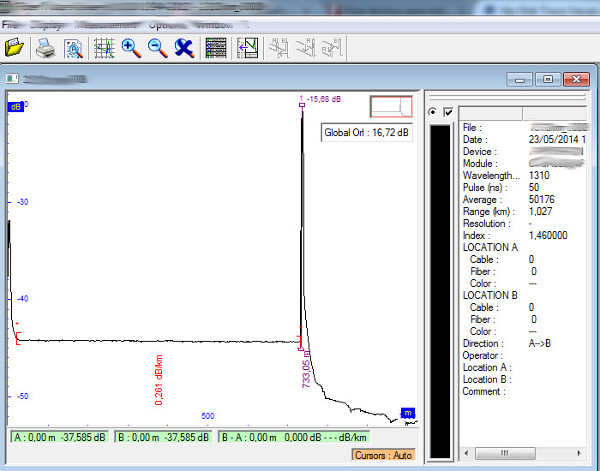Print the trace using printer icon
The image size is (600, 471).
[45, 48]
